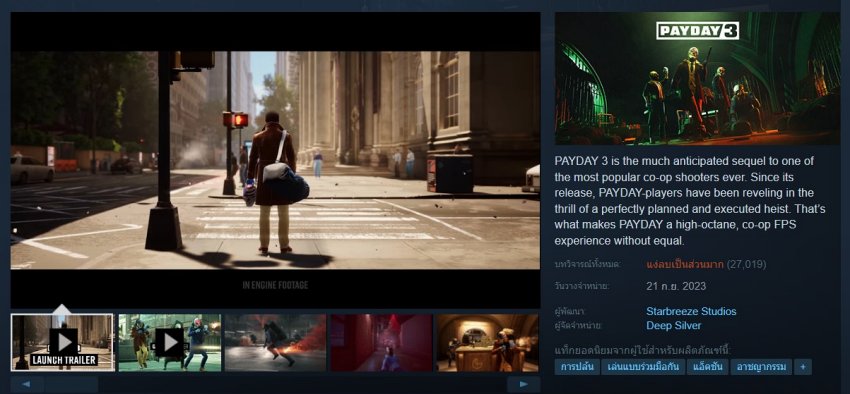The image size is (850, 394).
Task: Click the thumbnail strip scrollbar handle
Action: coord(72,384)
